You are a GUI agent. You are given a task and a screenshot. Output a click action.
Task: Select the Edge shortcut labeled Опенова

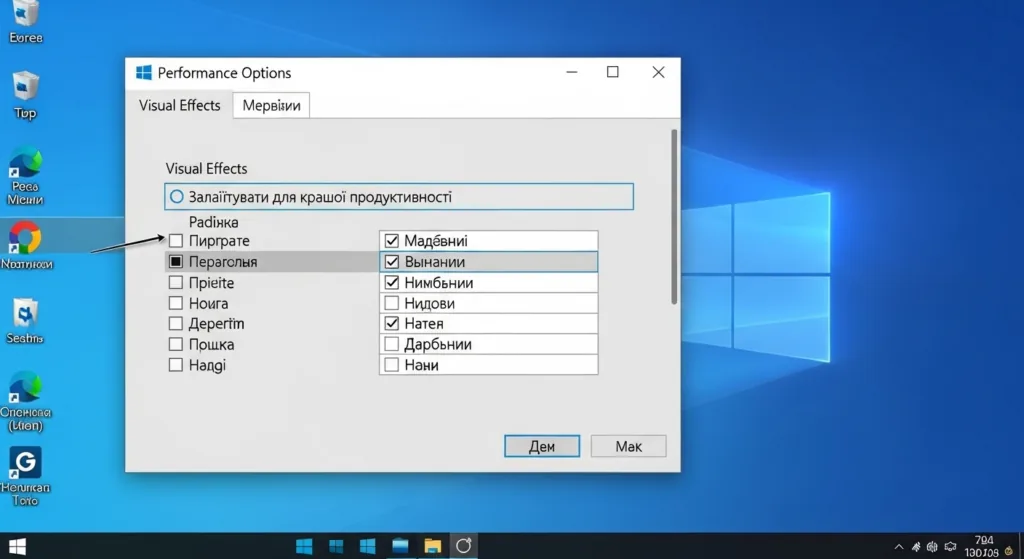(x=25, y=402)
